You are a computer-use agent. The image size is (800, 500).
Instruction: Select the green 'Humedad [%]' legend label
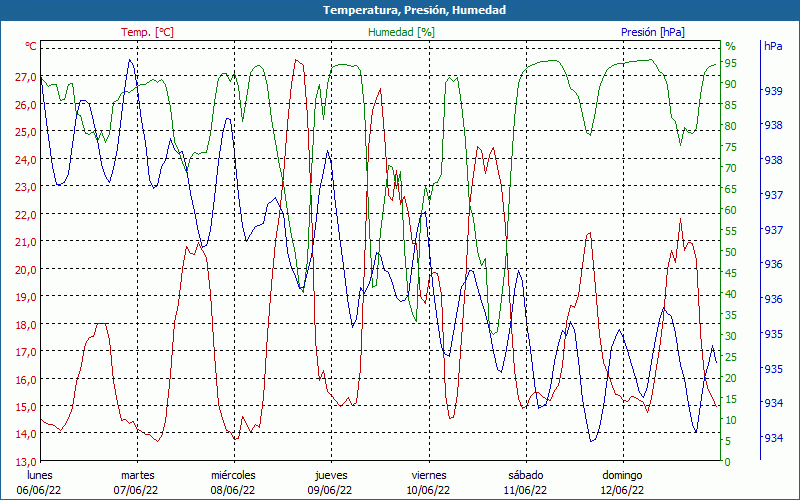[402, 32]
